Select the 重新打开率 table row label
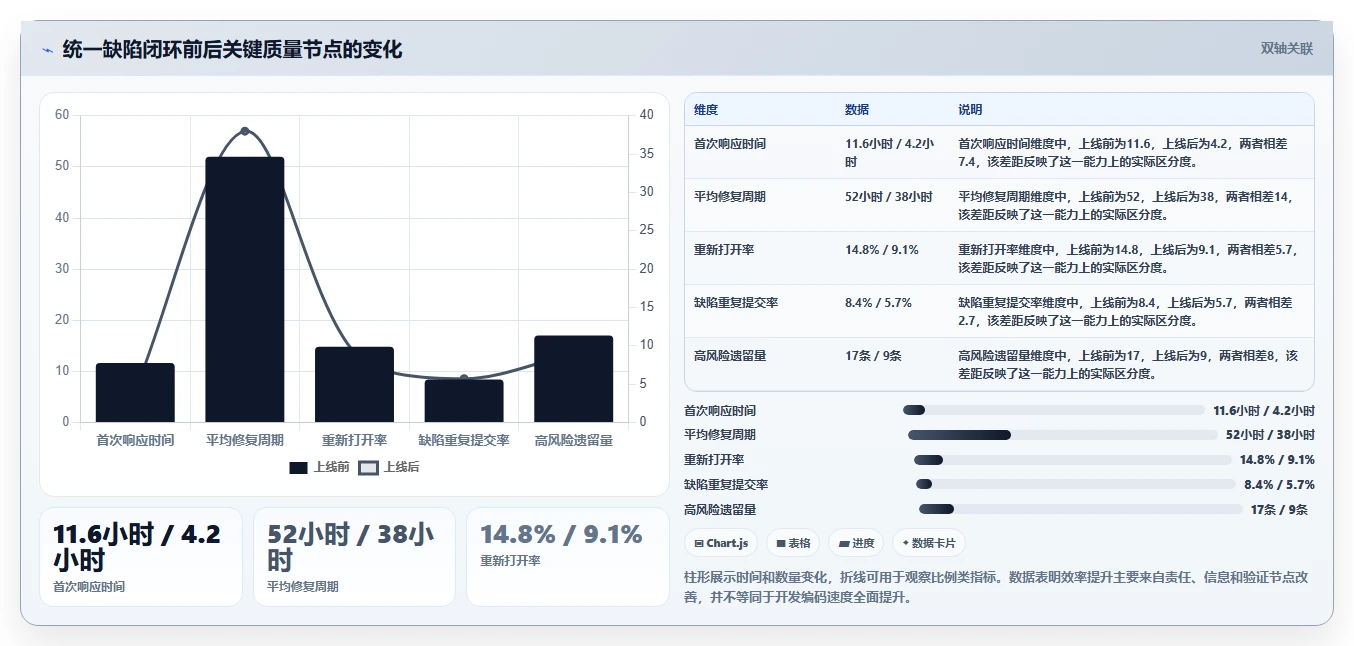The height and width of the screenshot is (646, 1354). pos(724,250)
